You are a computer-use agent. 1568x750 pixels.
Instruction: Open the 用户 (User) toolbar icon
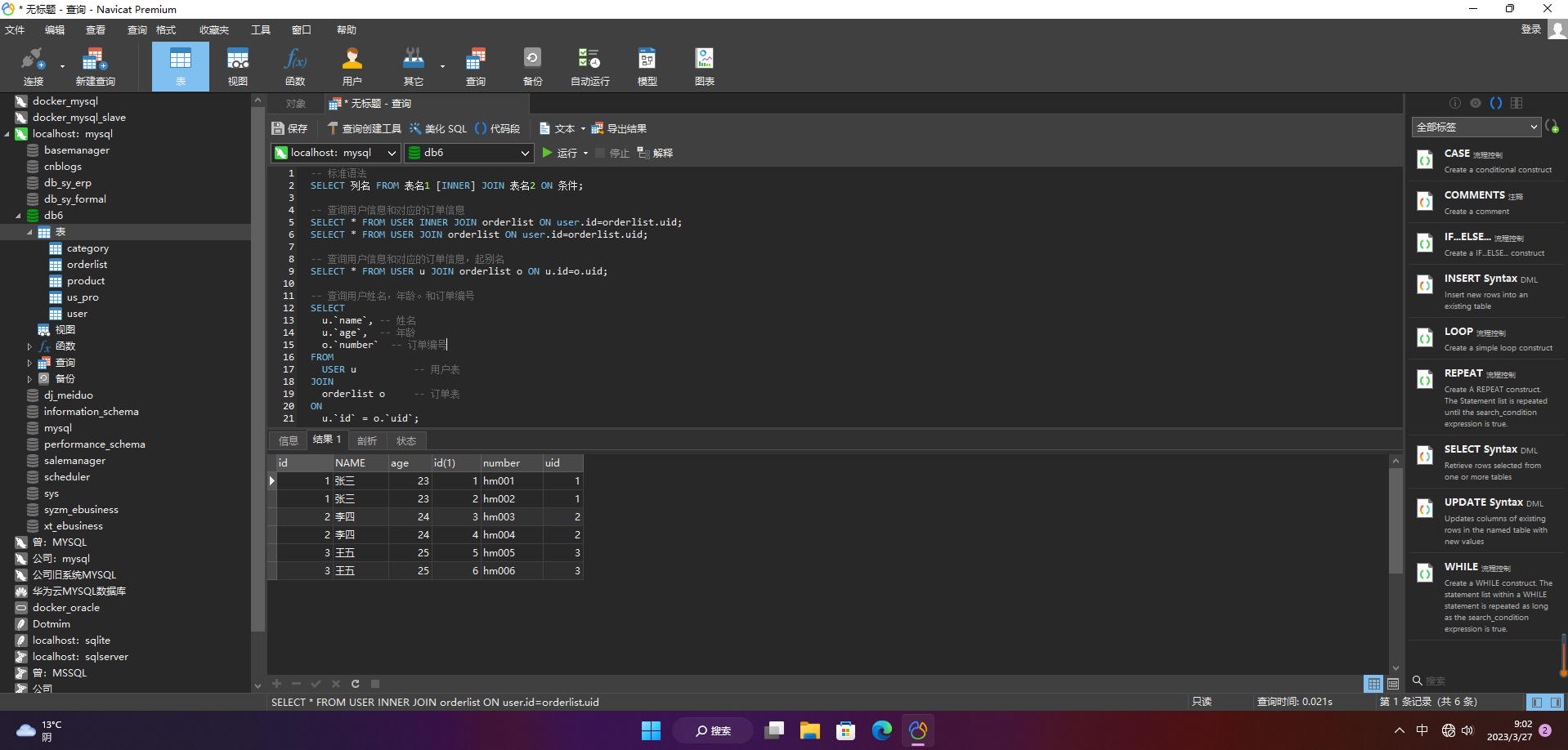[x=352, y=66]
